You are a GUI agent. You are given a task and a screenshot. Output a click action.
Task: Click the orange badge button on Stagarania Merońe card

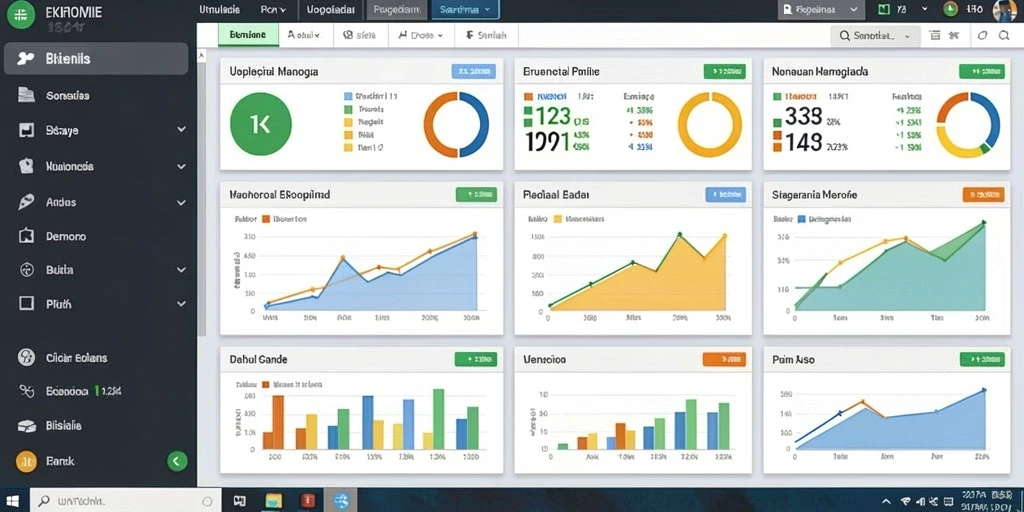tap(984, 194)
